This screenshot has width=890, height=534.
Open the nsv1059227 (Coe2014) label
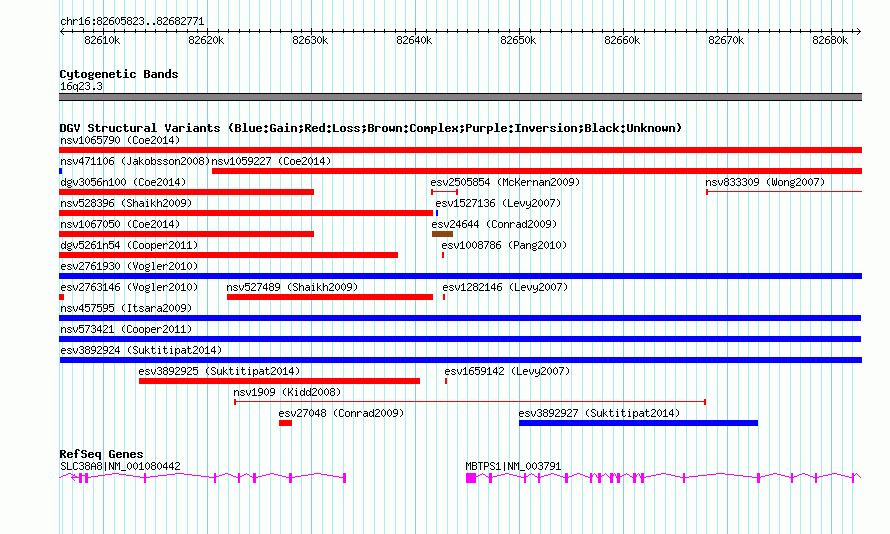[x=271, y=161]
